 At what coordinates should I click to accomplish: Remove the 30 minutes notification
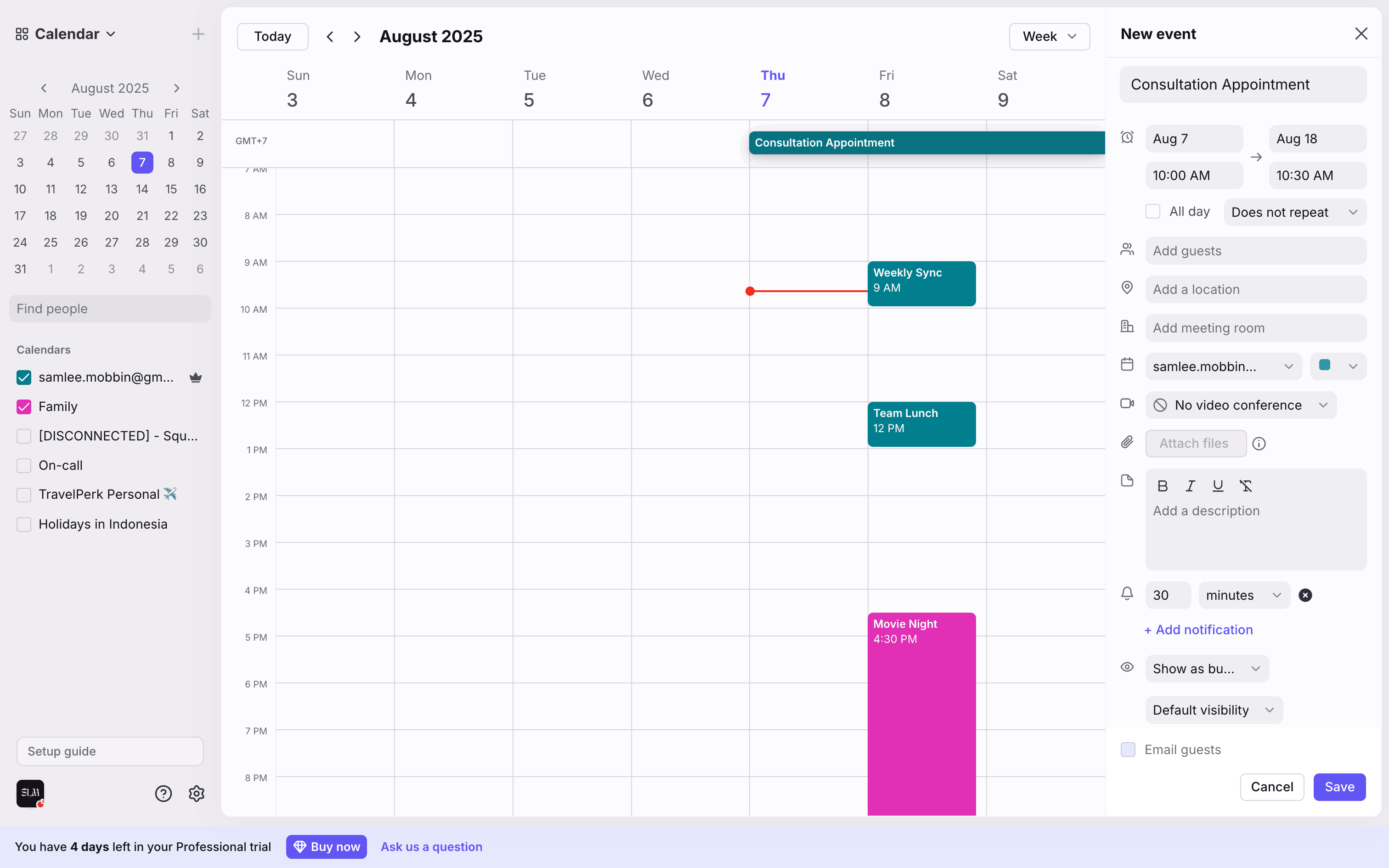tap(1304, 595)
